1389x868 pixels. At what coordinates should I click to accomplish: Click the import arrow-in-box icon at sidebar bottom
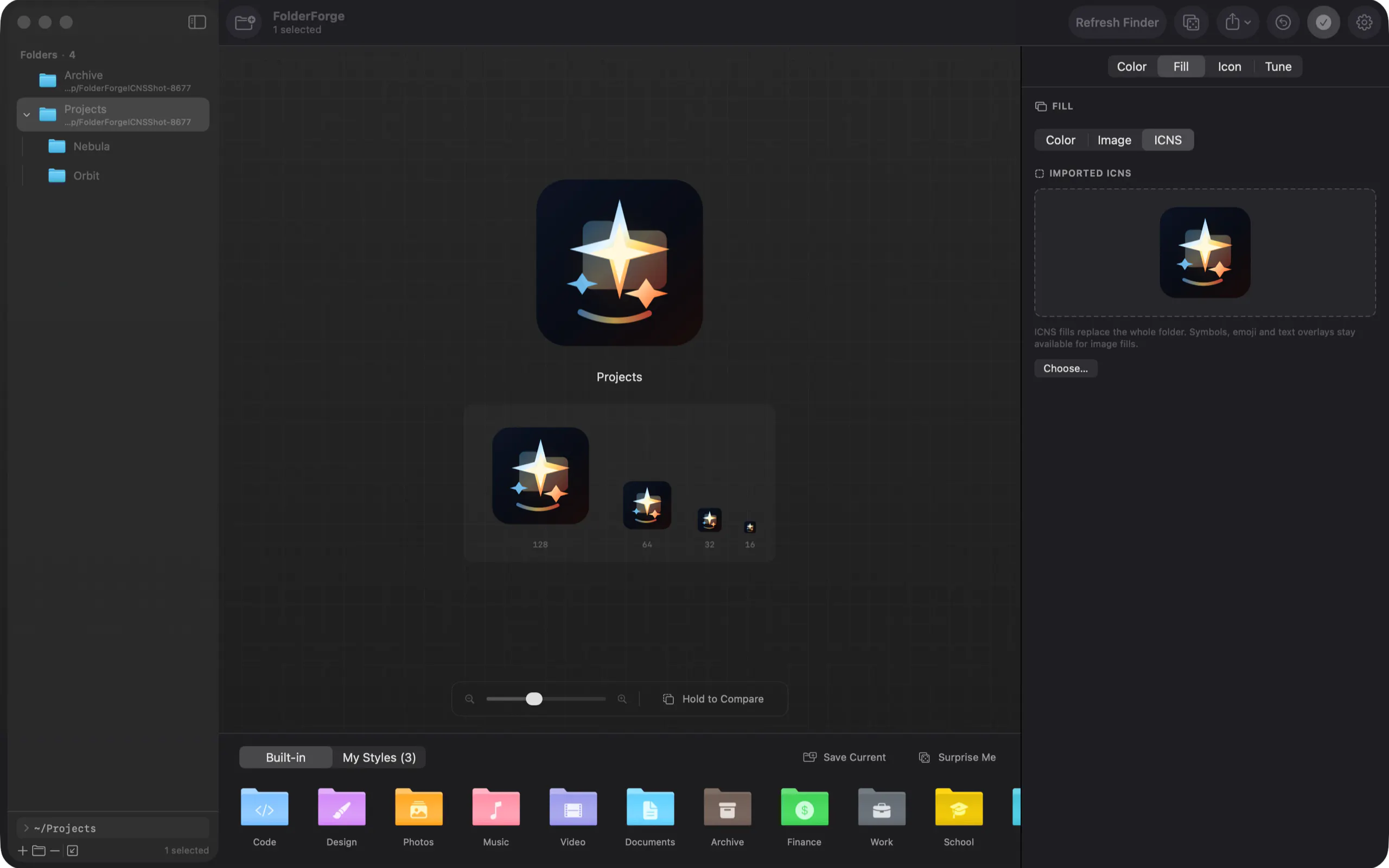coord(72,850)
